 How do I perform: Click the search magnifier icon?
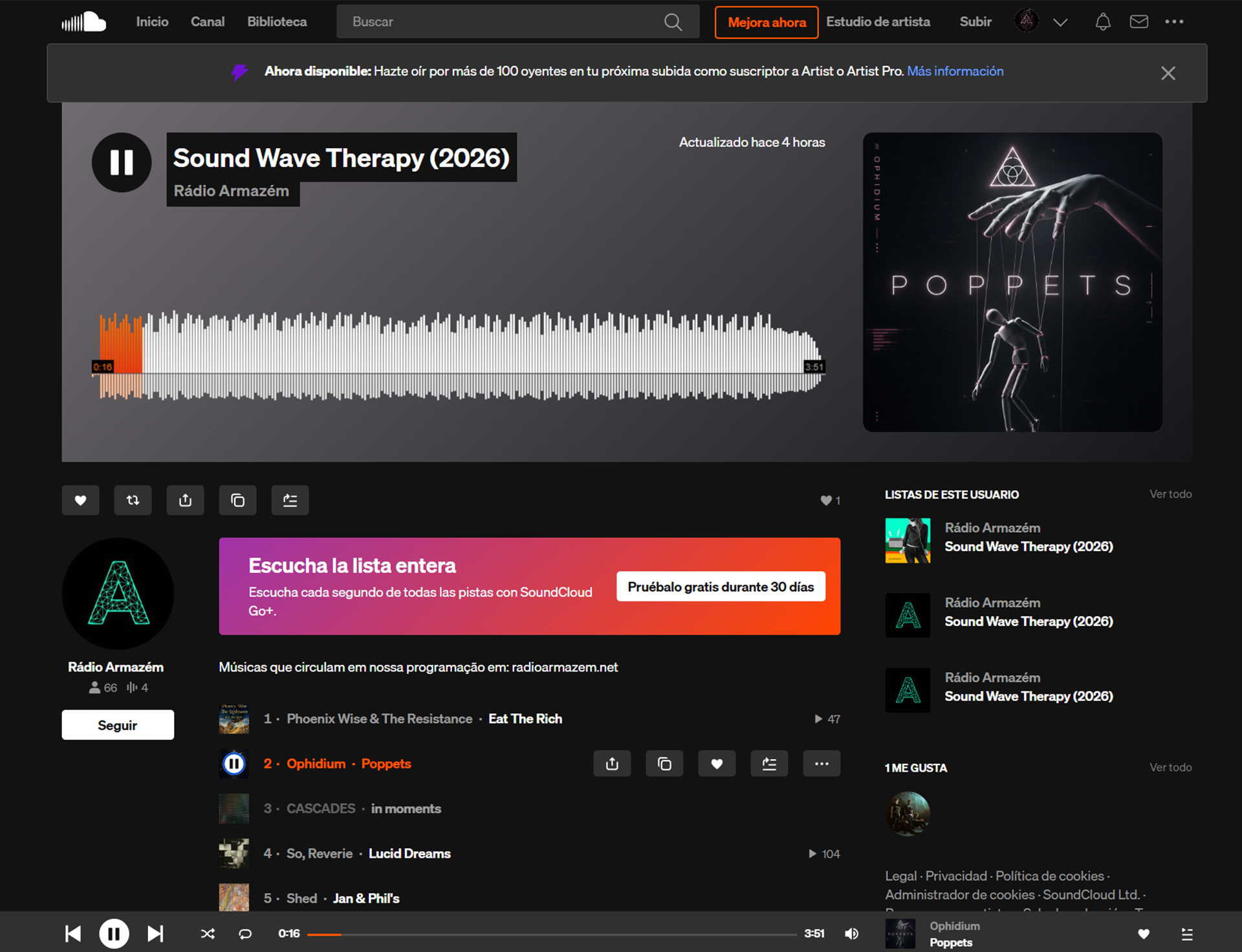click(673, 22)
